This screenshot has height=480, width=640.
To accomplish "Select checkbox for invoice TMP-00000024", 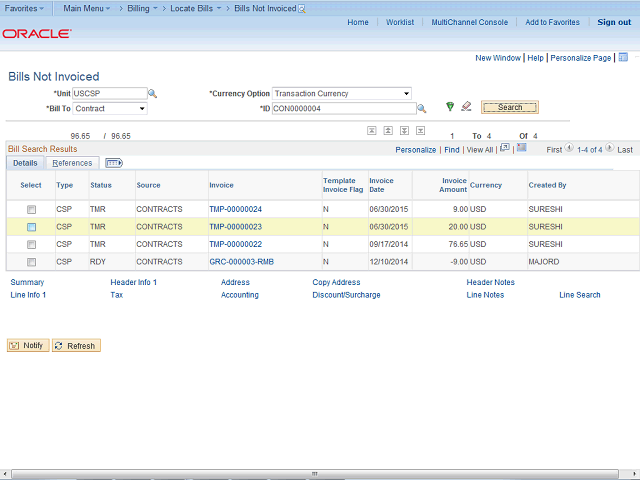I will [x=31, y=210].
